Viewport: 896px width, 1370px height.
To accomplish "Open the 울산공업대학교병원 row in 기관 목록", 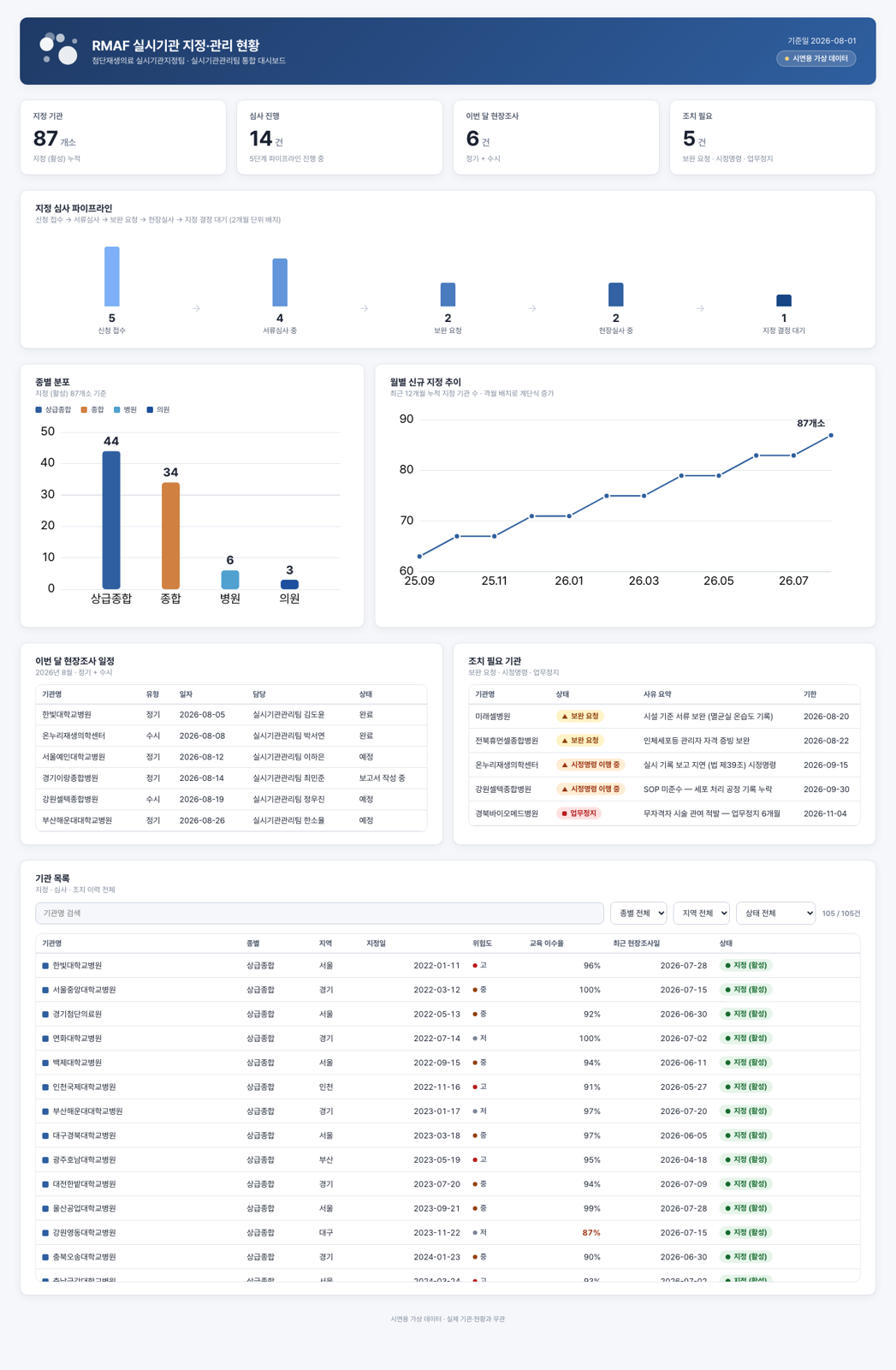I will click(x=448, y=1209).
